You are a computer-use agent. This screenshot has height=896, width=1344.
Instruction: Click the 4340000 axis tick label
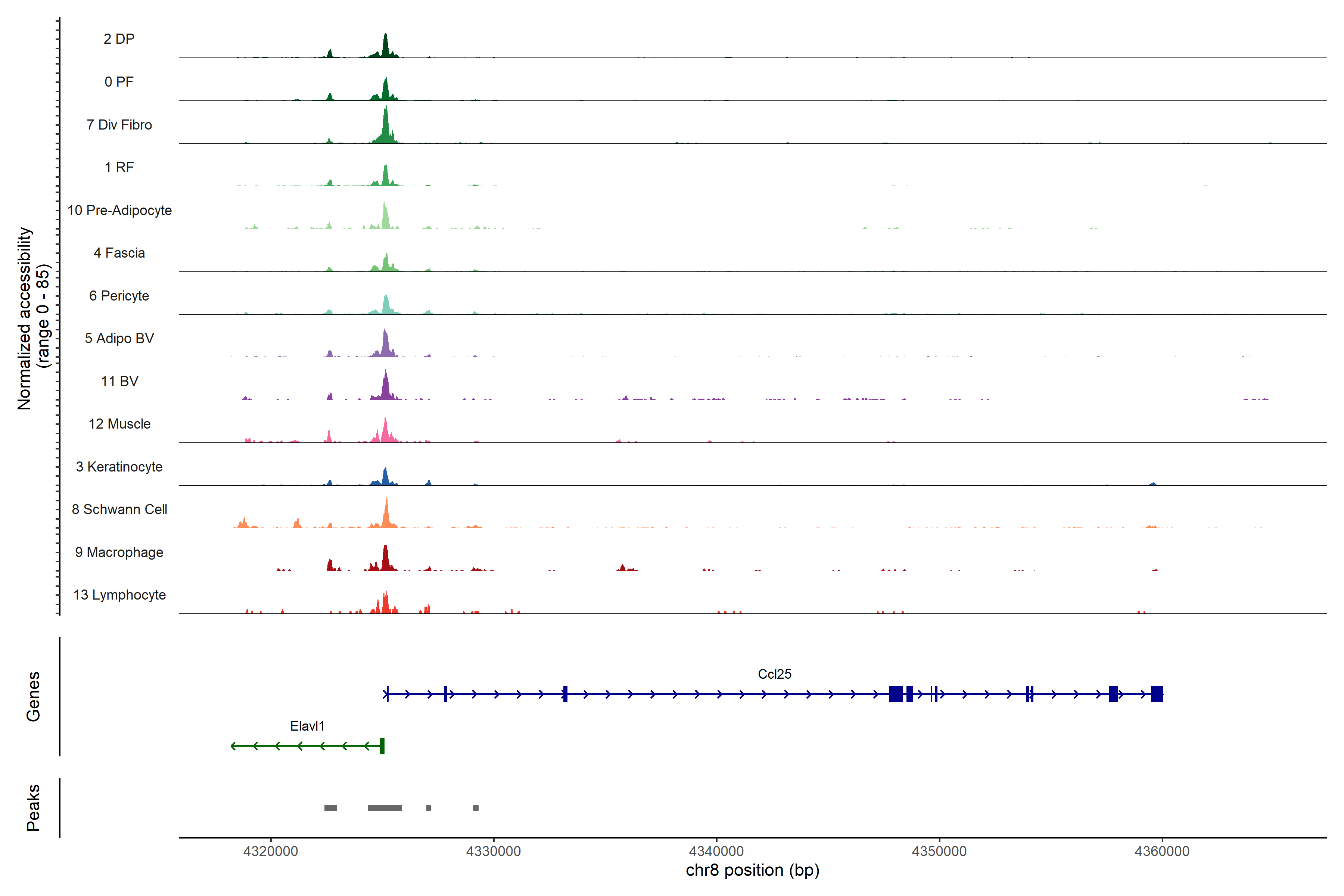tap(716, 851)
